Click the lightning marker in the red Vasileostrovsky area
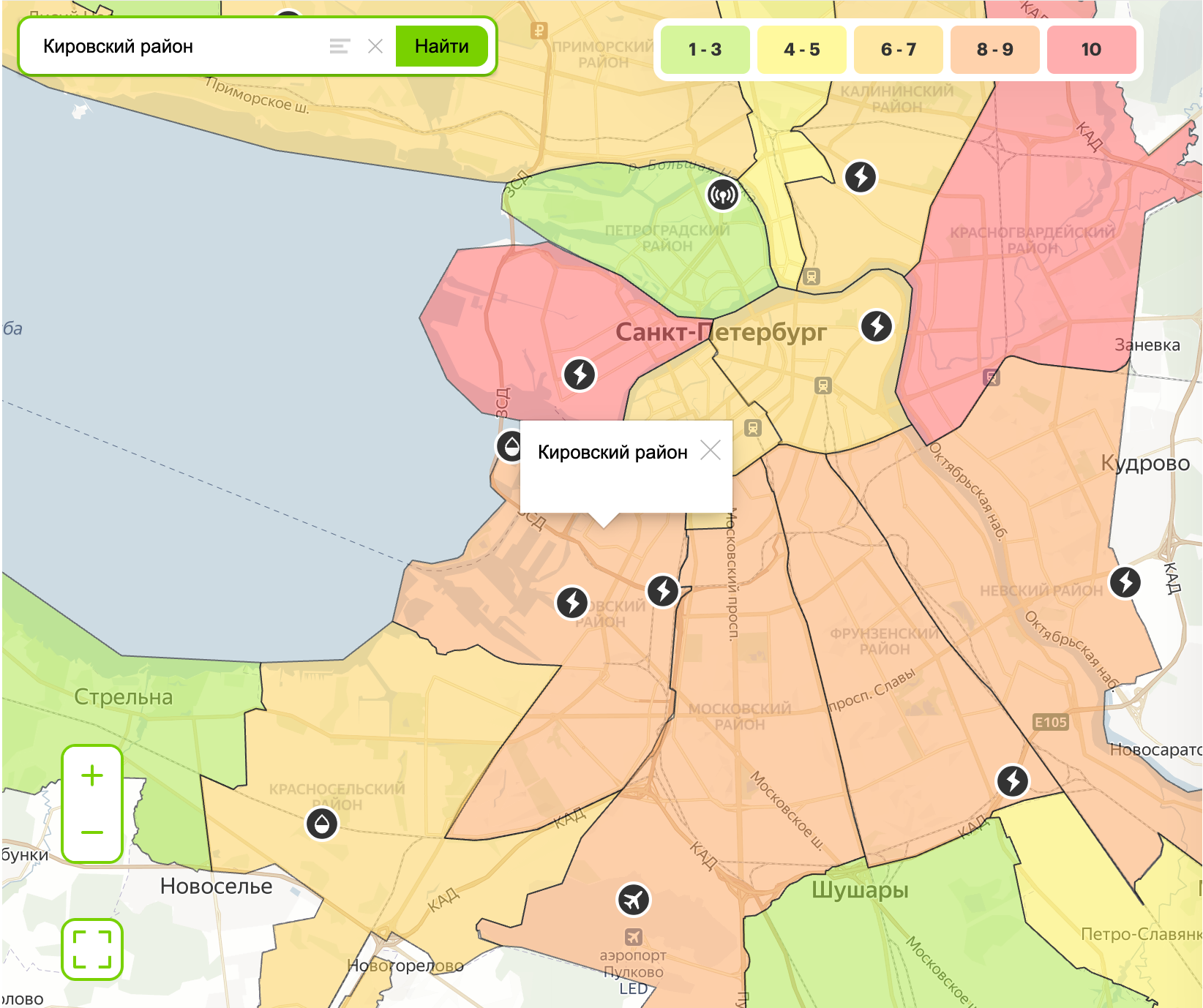 [x=580, y=375]
